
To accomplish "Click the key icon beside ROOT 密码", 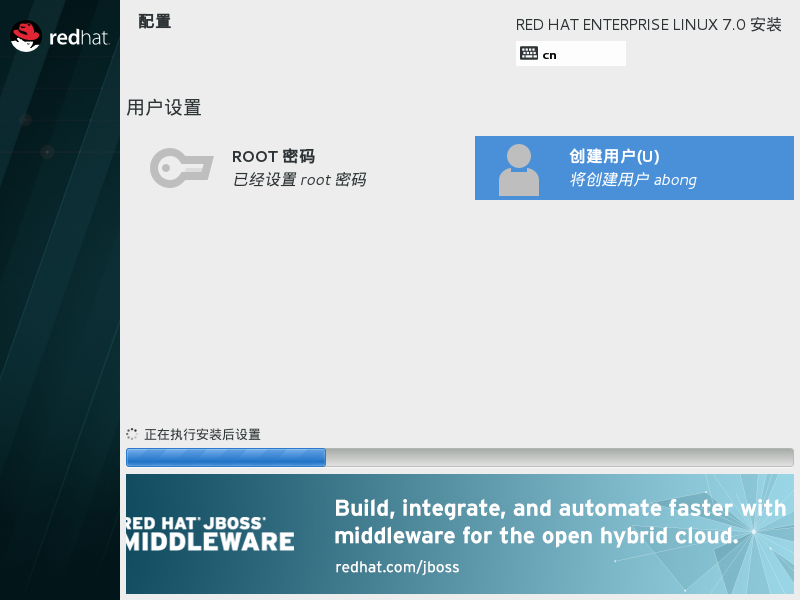I will (180, 168).
